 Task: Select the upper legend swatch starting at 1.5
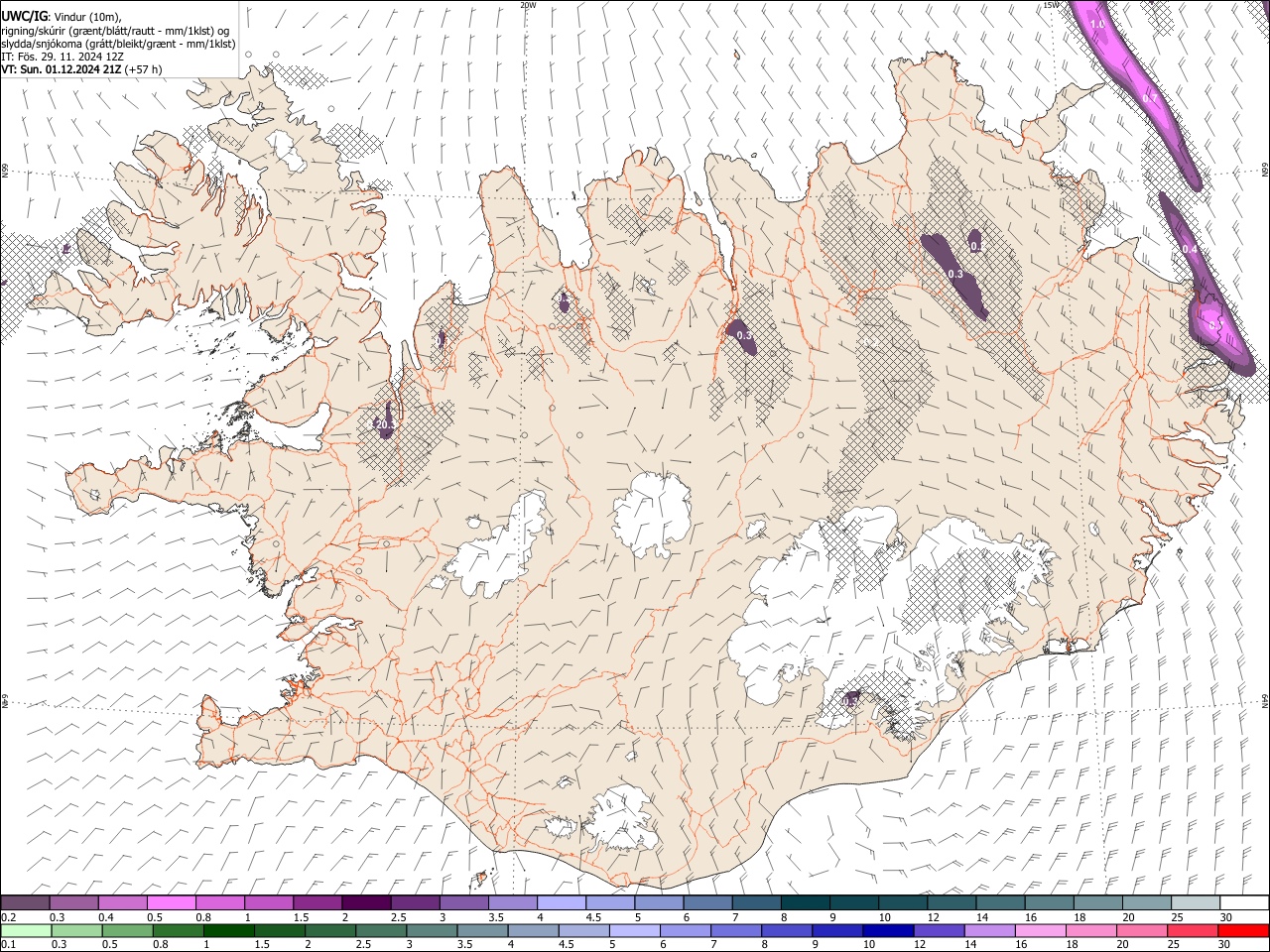(317, 902)
